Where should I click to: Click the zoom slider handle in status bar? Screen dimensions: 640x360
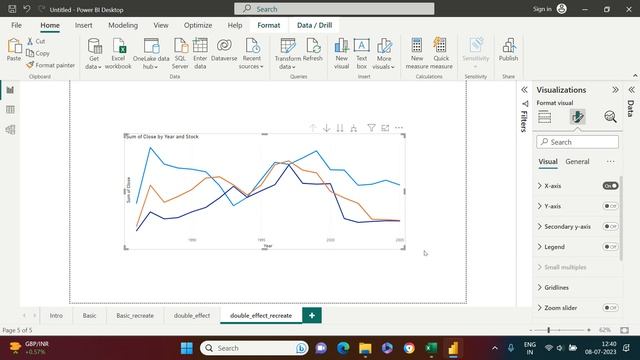[549, 330]
